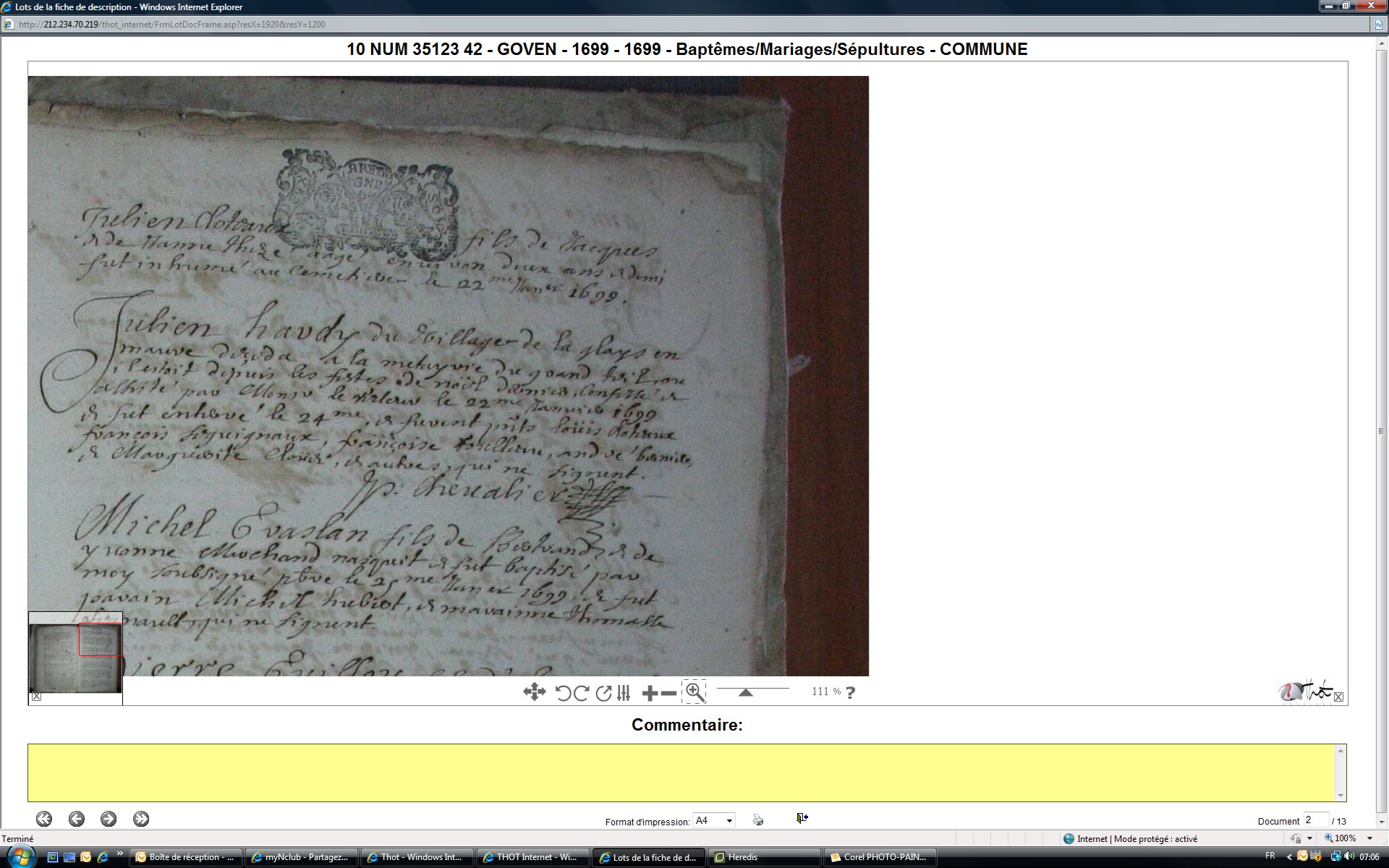Close the Thot logo panel
Viewport: 1389px width, 868px height.
tap(1338, 697)
